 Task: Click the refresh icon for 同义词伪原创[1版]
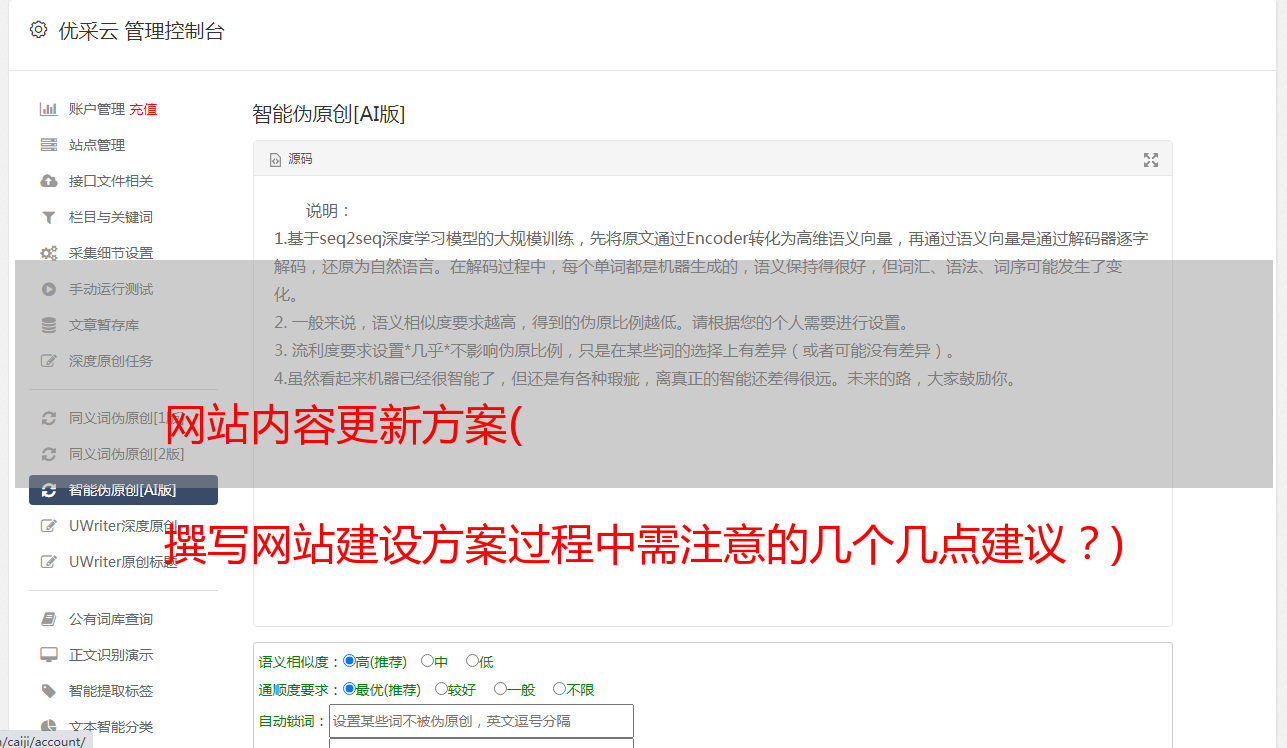(x=48, y=418)
